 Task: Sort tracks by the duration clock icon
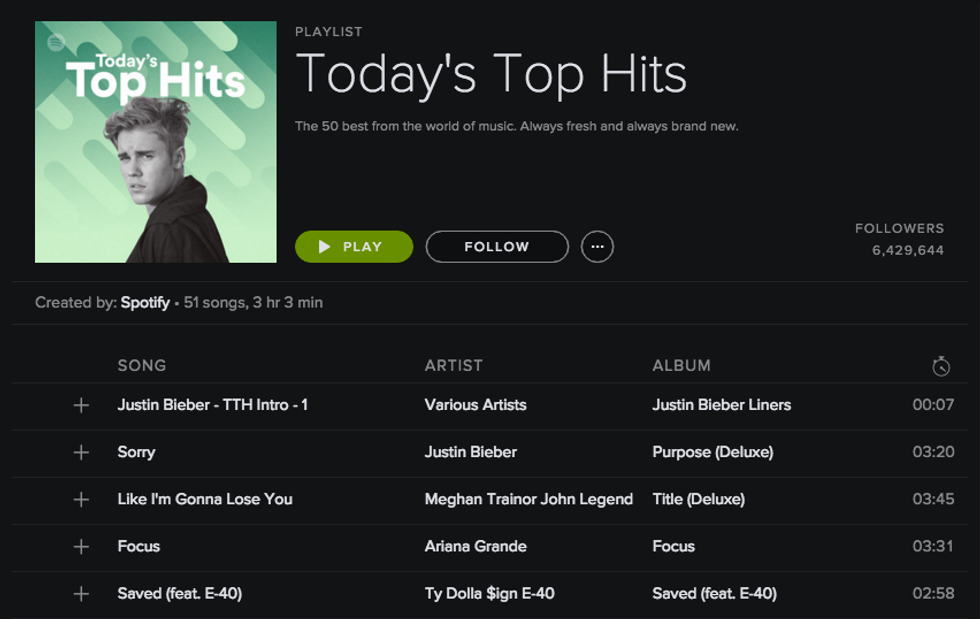click(940, 367)
